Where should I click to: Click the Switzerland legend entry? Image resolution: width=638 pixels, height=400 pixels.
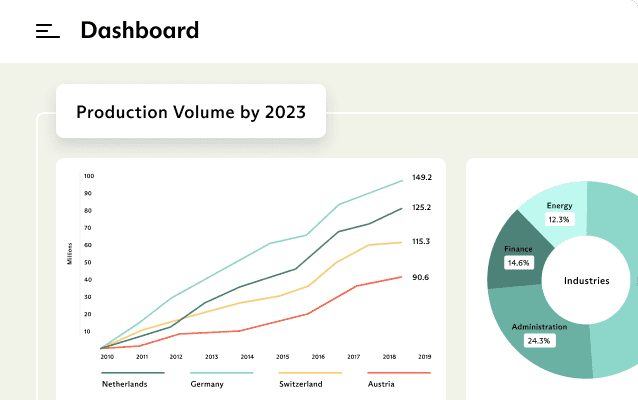[301, 384]
